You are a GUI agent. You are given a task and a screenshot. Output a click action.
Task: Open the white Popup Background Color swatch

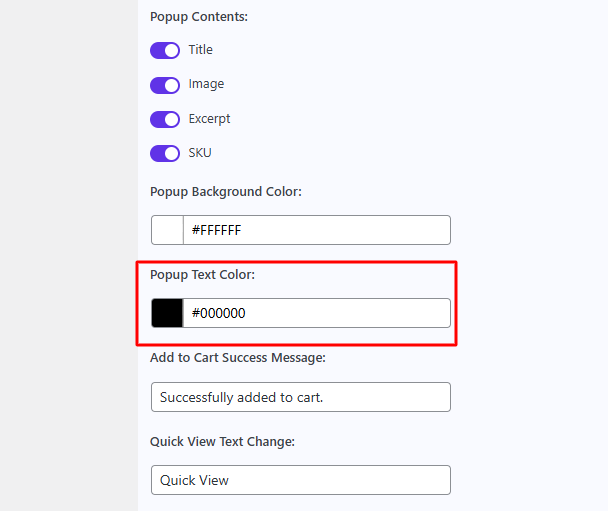click(167, 230)
